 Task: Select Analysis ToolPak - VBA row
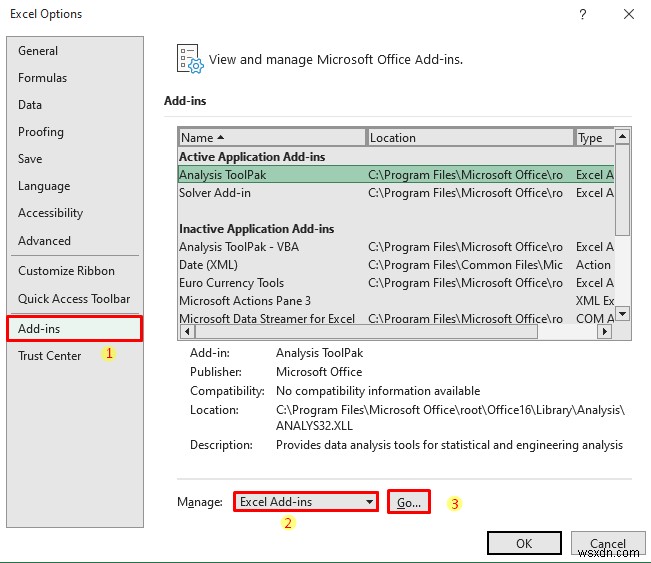click(396, 247)
